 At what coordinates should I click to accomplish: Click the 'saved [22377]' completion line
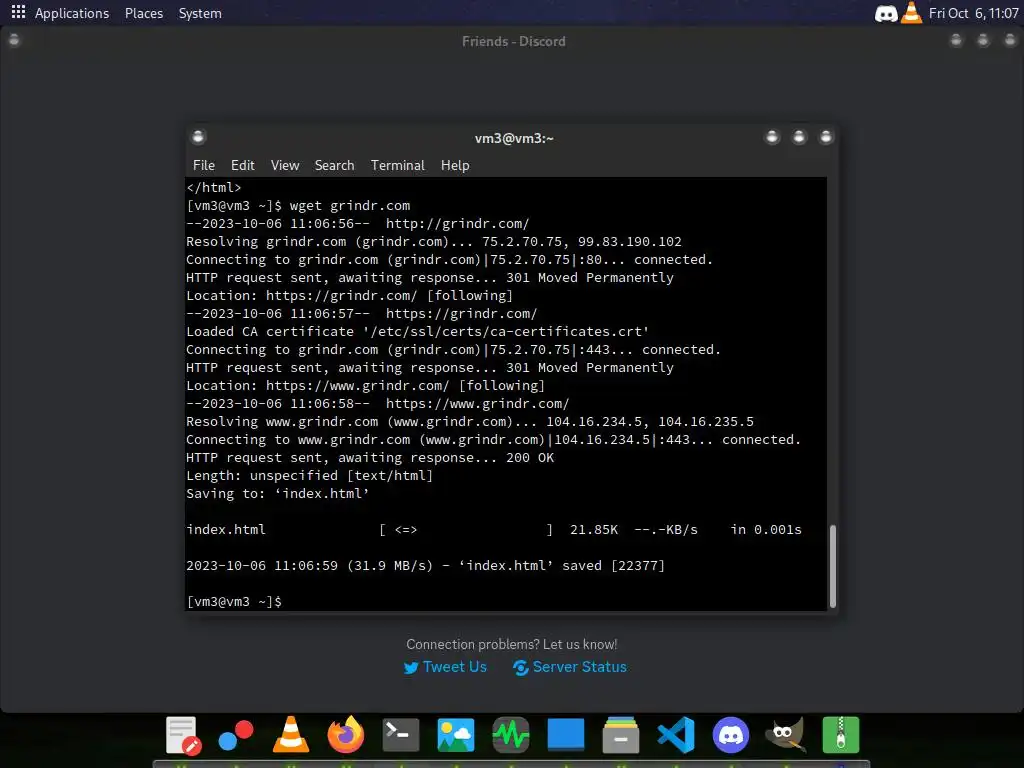tap(425, 566)
